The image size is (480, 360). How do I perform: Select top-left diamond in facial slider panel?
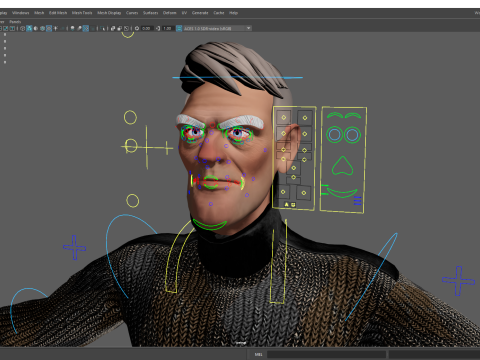pos(284,117)
